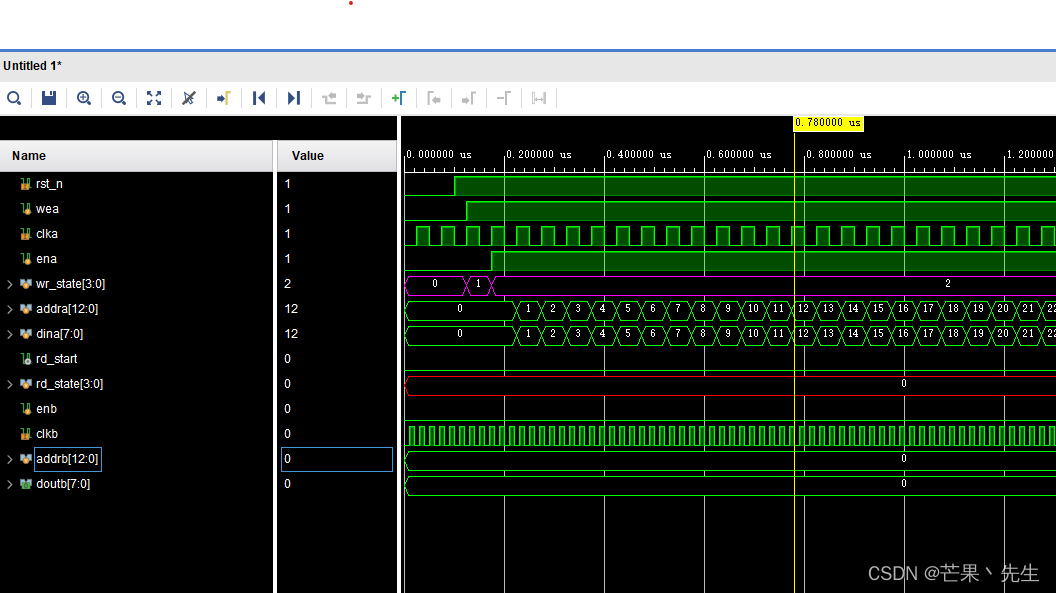Click the addrb value field showing 0

click(337, 459)
